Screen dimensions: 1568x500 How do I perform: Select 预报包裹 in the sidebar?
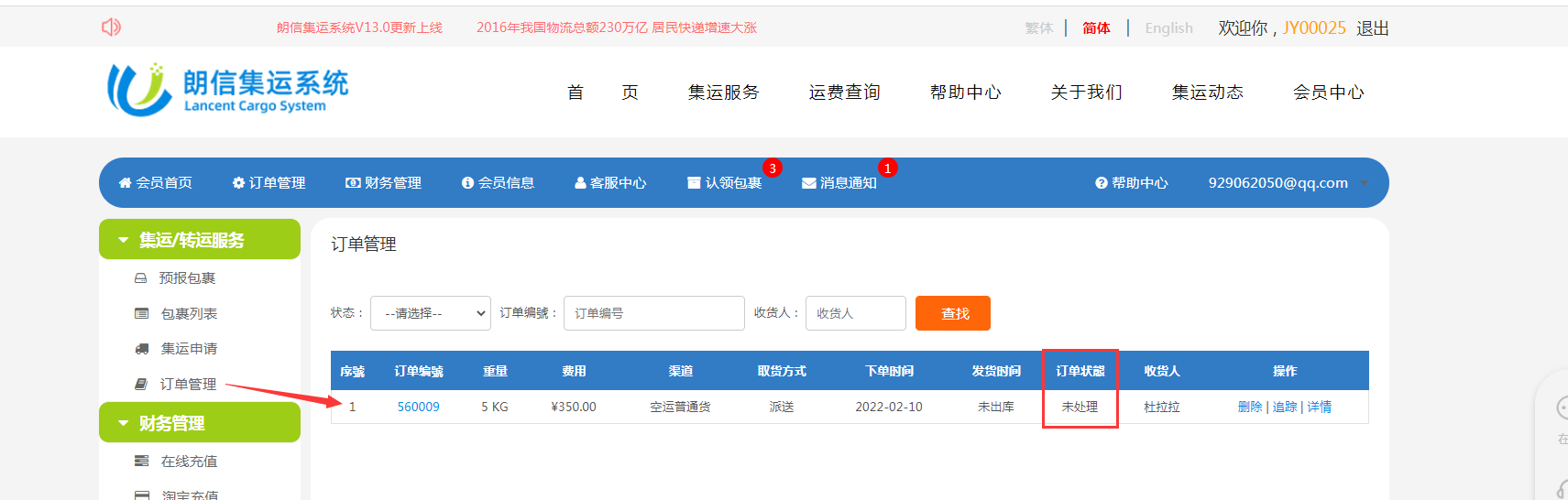(187, 278)
